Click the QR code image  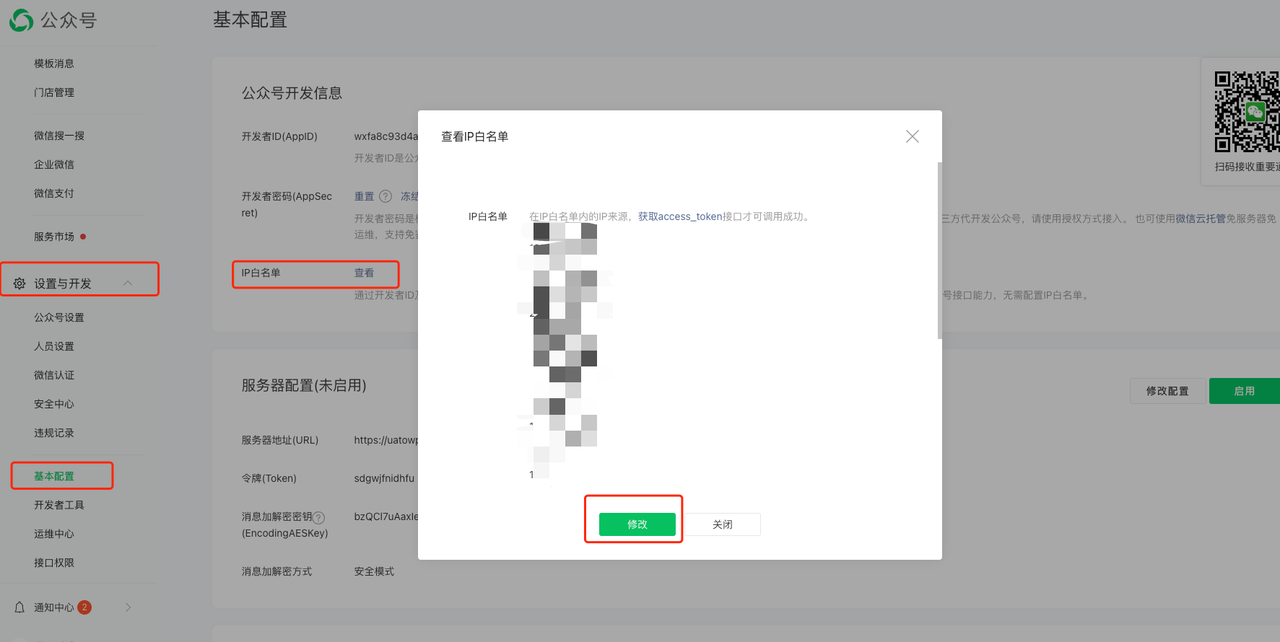tap(1246, 112)
